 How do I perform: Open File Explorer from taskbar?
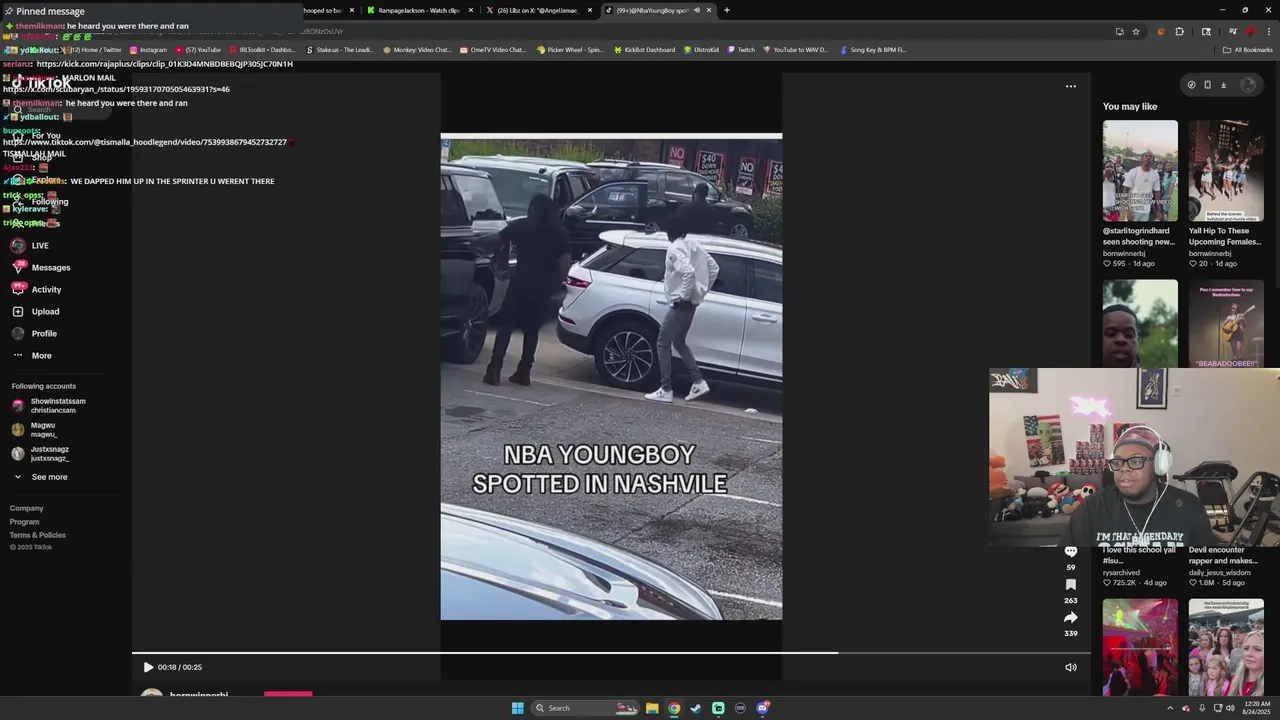coord(652,708)
